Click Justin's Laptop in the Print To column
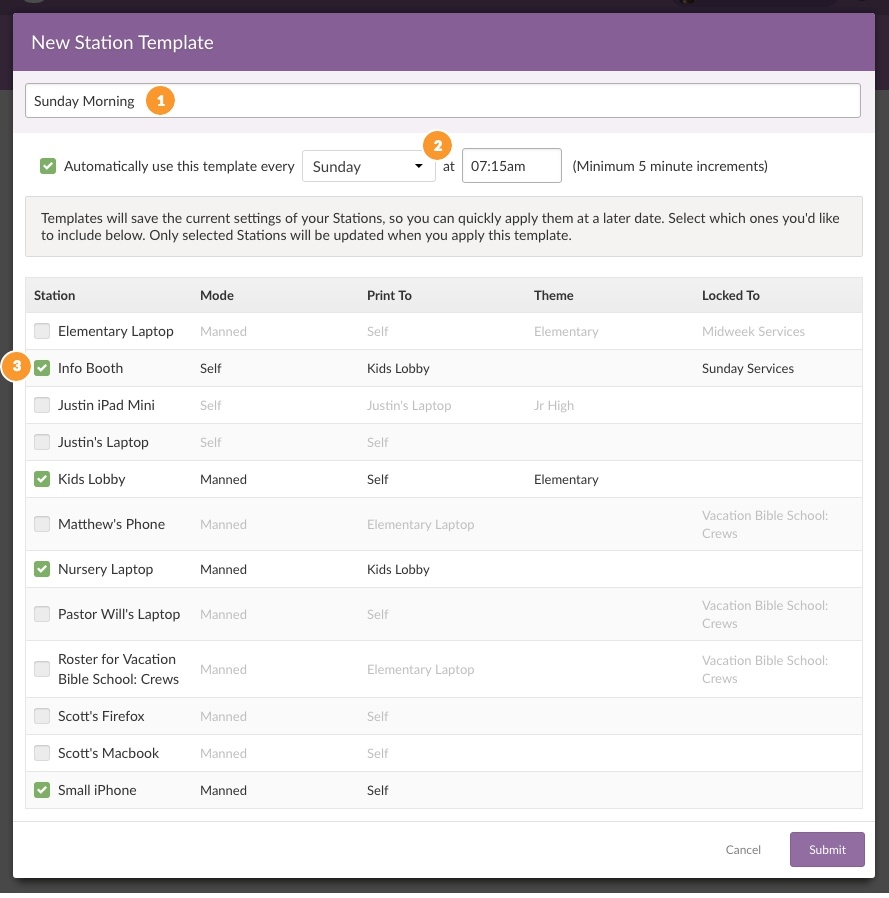Screen dimensions: 889x898 click(x=409, y=405)
